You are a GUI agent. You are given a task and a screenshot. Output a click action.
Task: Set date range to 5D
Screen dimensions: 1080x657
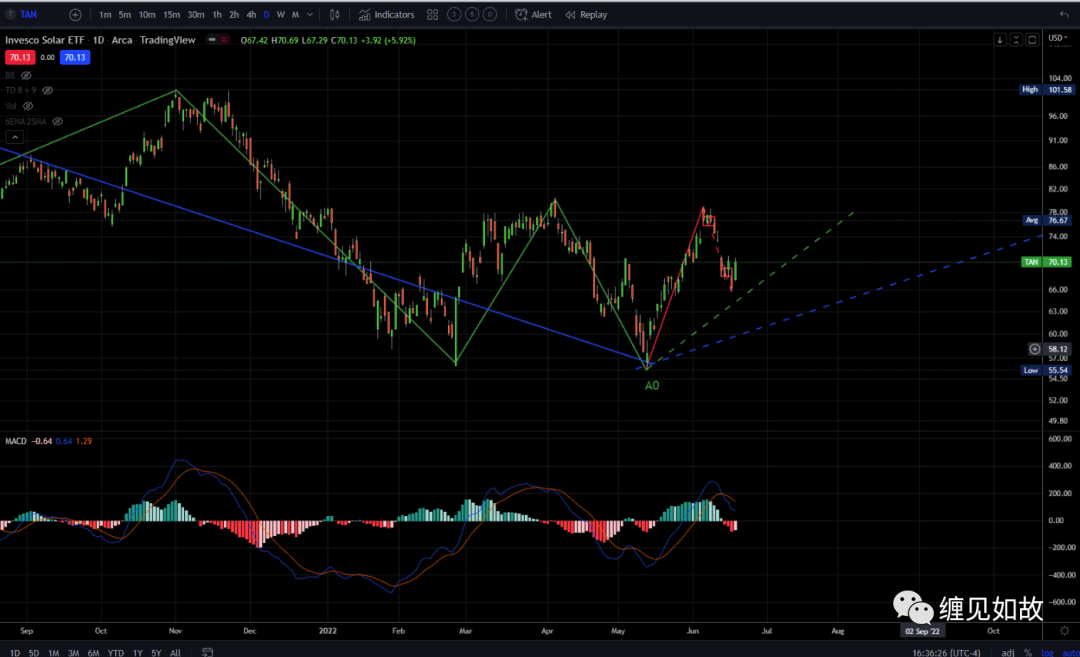click(34, 652)
